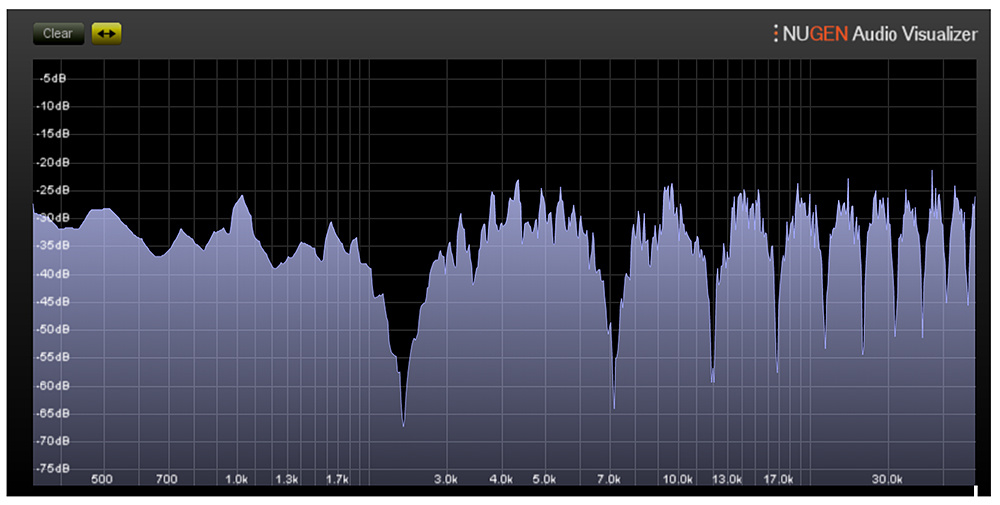Click the spectrum peak just above 1.0k

(x=241, y=197)
